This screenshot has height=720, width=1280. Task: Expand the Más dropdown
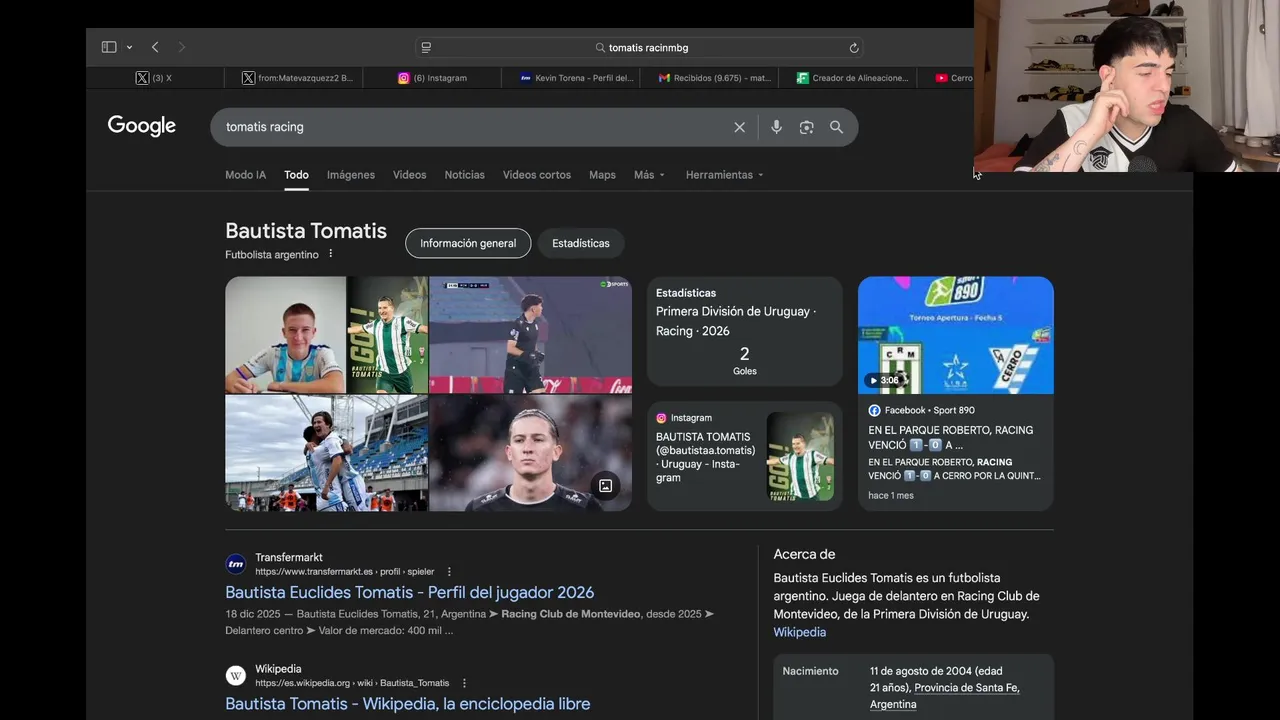649,175
